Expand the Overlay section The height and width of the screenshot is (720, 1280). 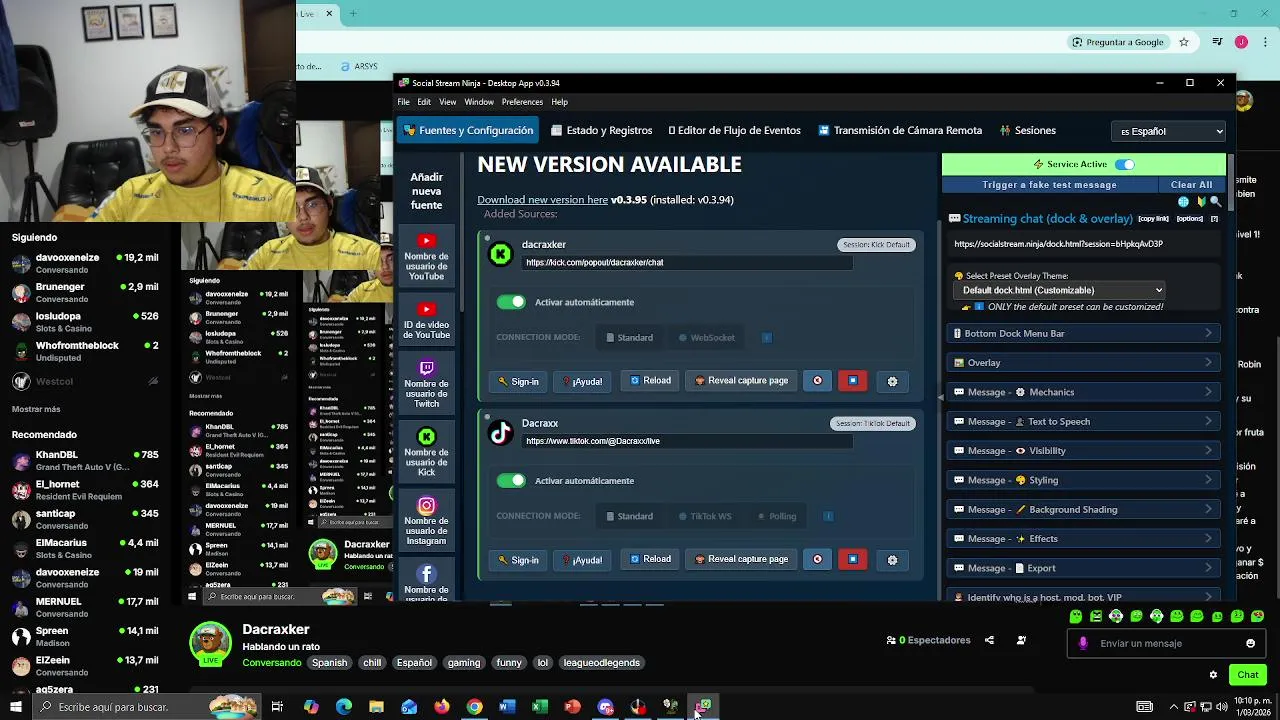(x=1083, y=363)
